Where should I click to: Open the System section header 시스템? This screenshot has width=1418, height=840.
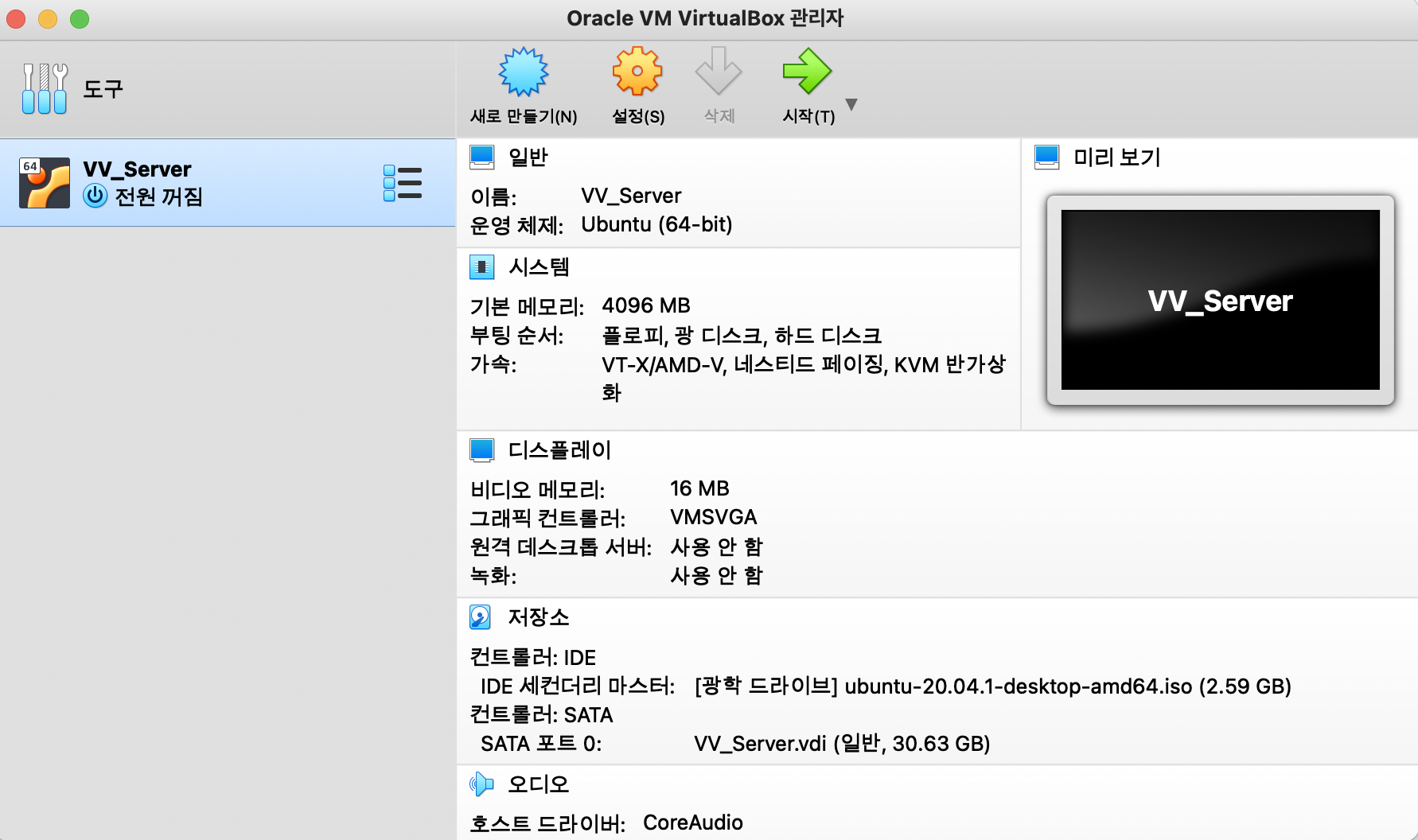(x=540, y=267)
